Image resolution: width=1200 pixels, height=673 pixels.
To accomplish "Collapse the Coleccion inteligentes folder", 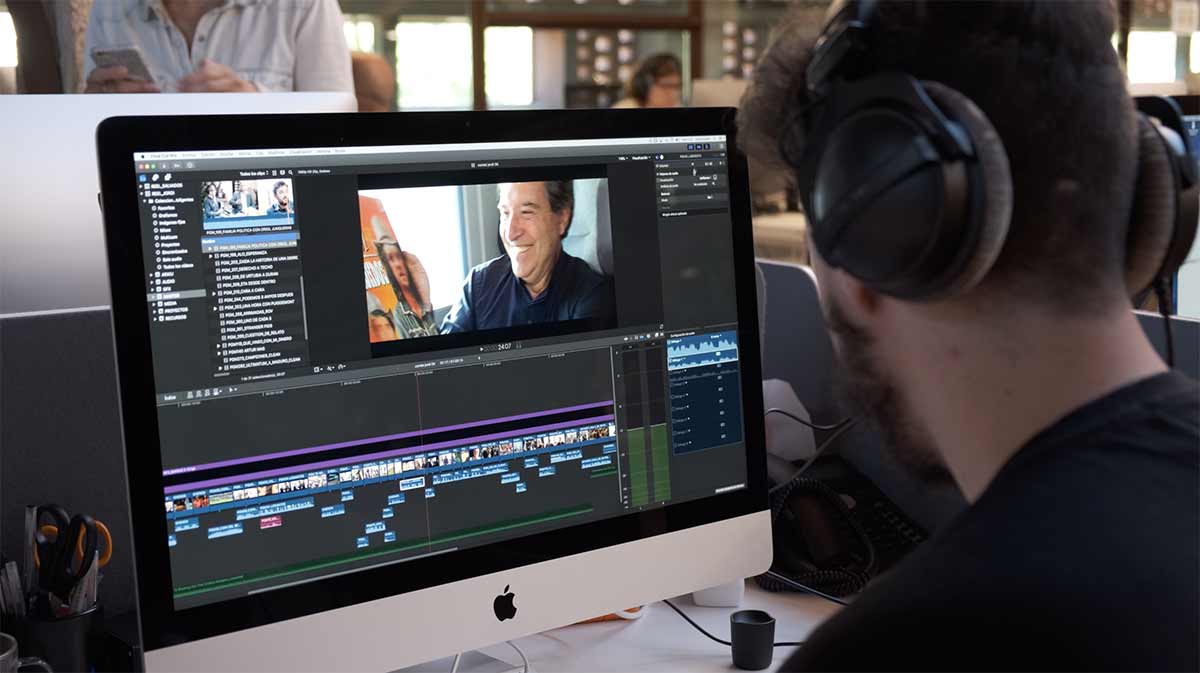I will 145,201.
